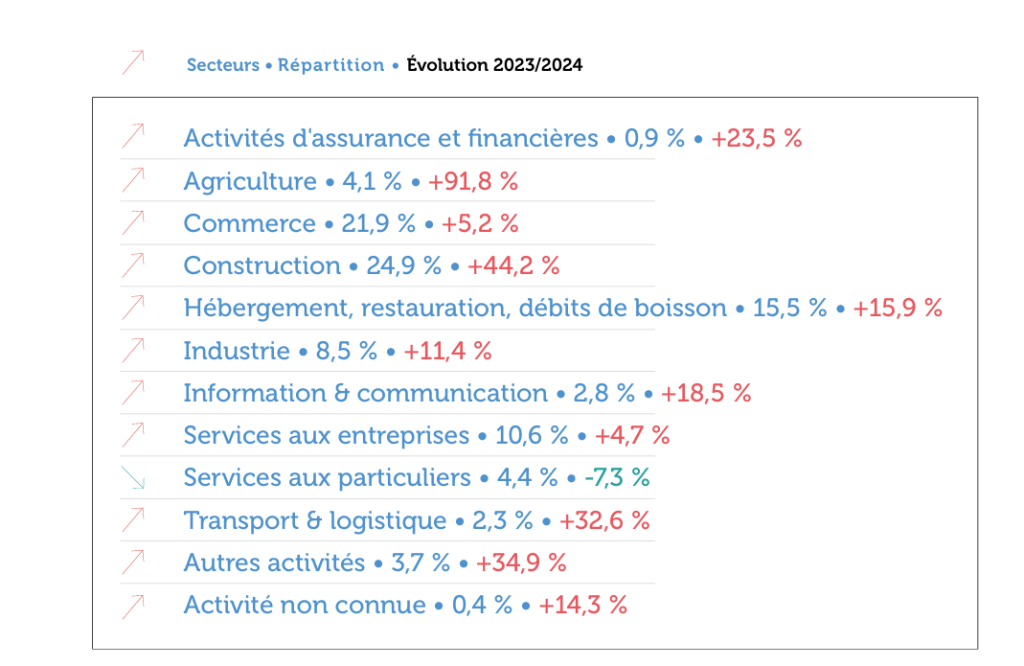Click the legend arrow icon beside Secteurs

tap(133, 63)
